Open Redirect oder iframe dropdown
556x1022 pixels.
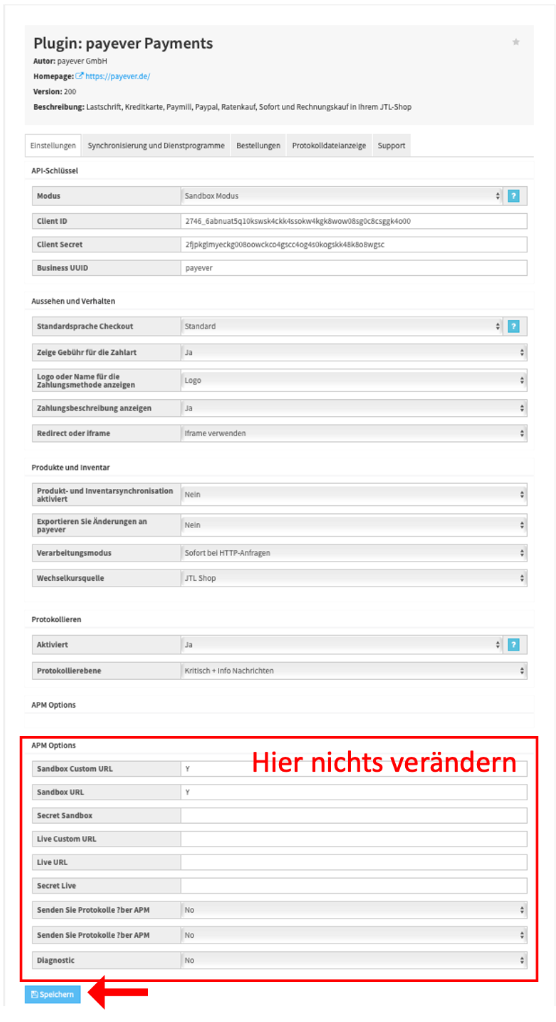pyautogui.click(x=354, y=433)
